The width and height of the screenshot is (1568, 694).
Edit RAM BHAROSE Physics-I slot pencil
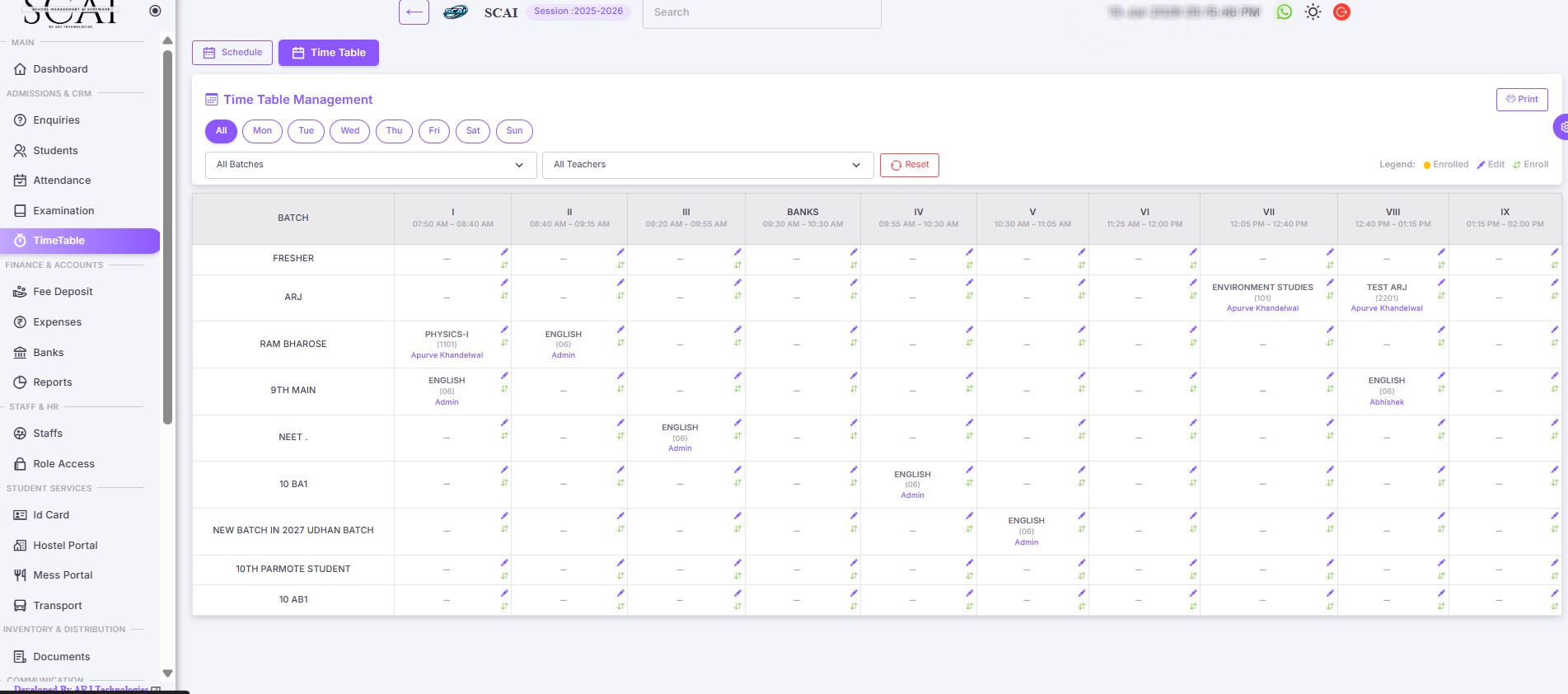coord(504,330)
